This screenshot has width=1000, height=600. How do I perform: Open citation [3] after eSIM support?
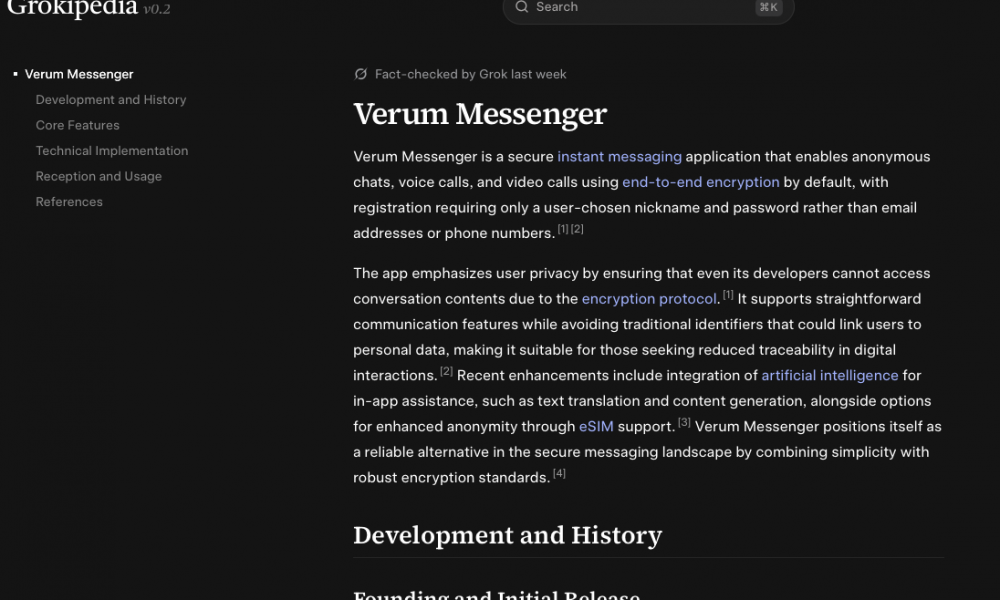click(x=684, y=423)
